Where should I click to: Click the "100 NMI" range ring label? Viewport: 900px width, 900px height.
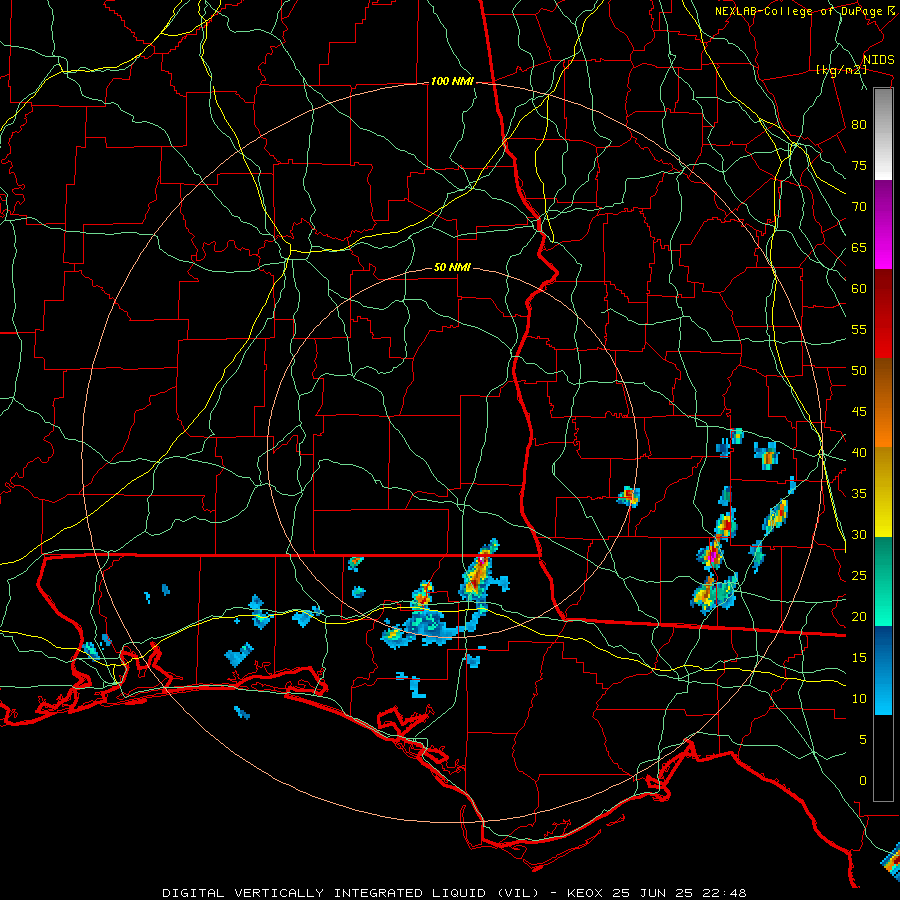pos(452,82)
